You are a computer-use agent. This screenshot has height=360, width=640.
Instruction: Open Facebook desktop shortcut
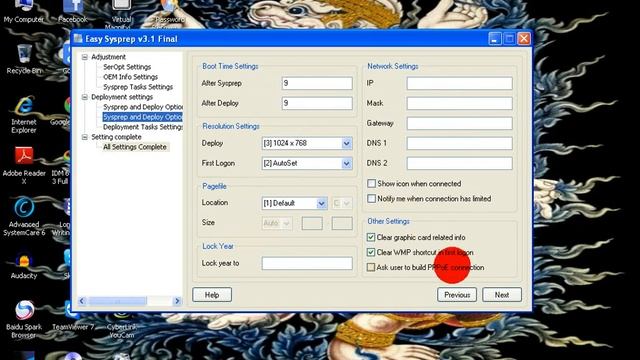pyautogui.click(x=73, y=12)
